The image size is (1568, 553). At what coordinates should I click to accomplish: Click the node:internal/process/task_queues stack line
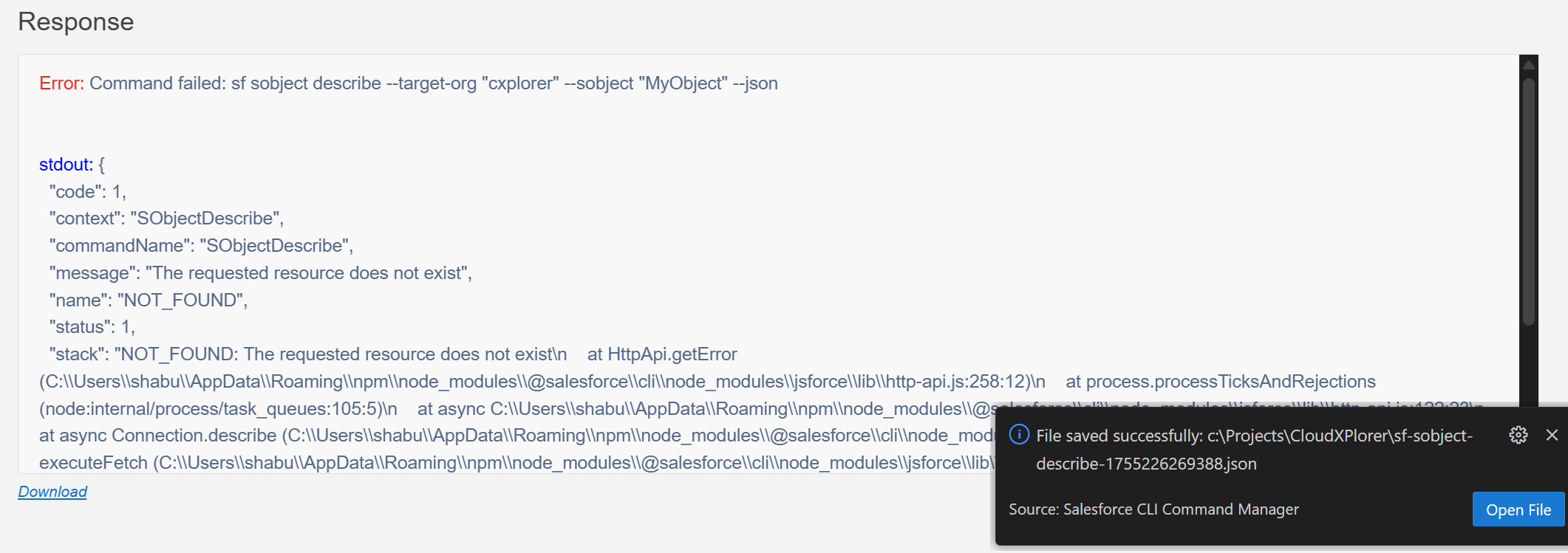[218, 409]
